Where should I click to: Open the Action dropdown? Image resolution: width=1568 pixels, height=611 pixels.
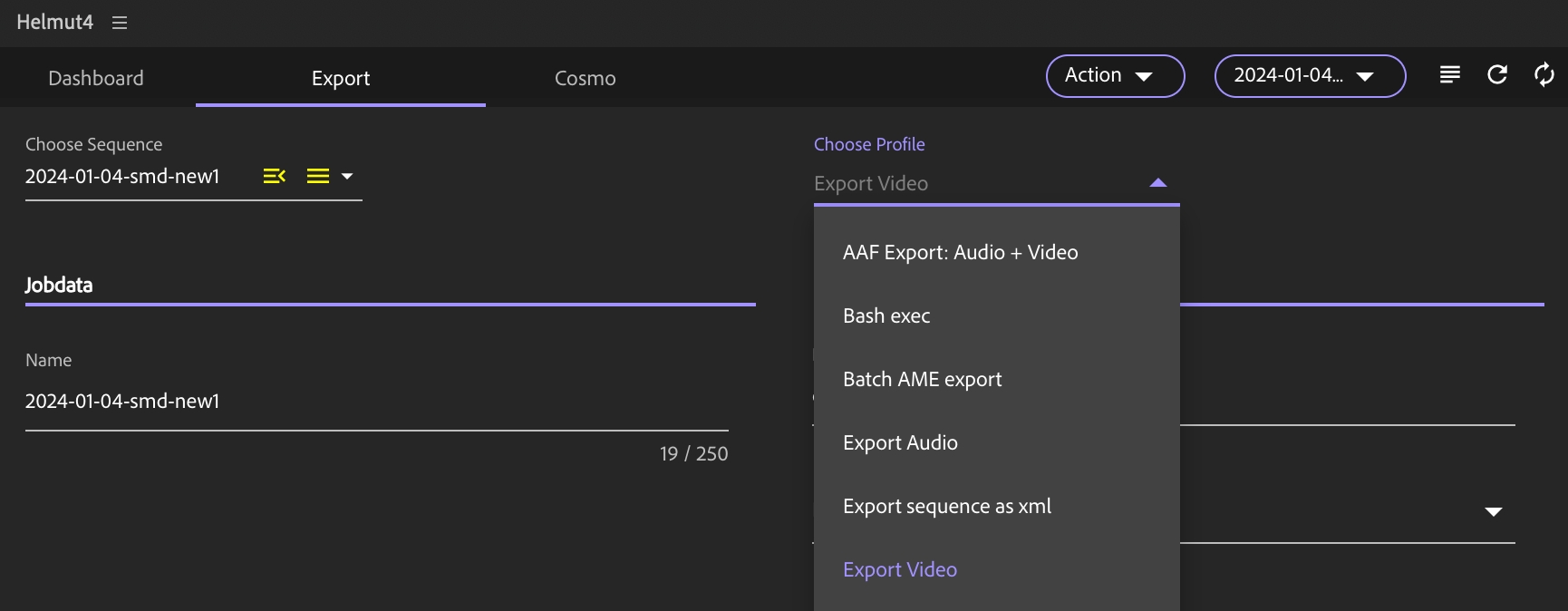pos(1115,76)
